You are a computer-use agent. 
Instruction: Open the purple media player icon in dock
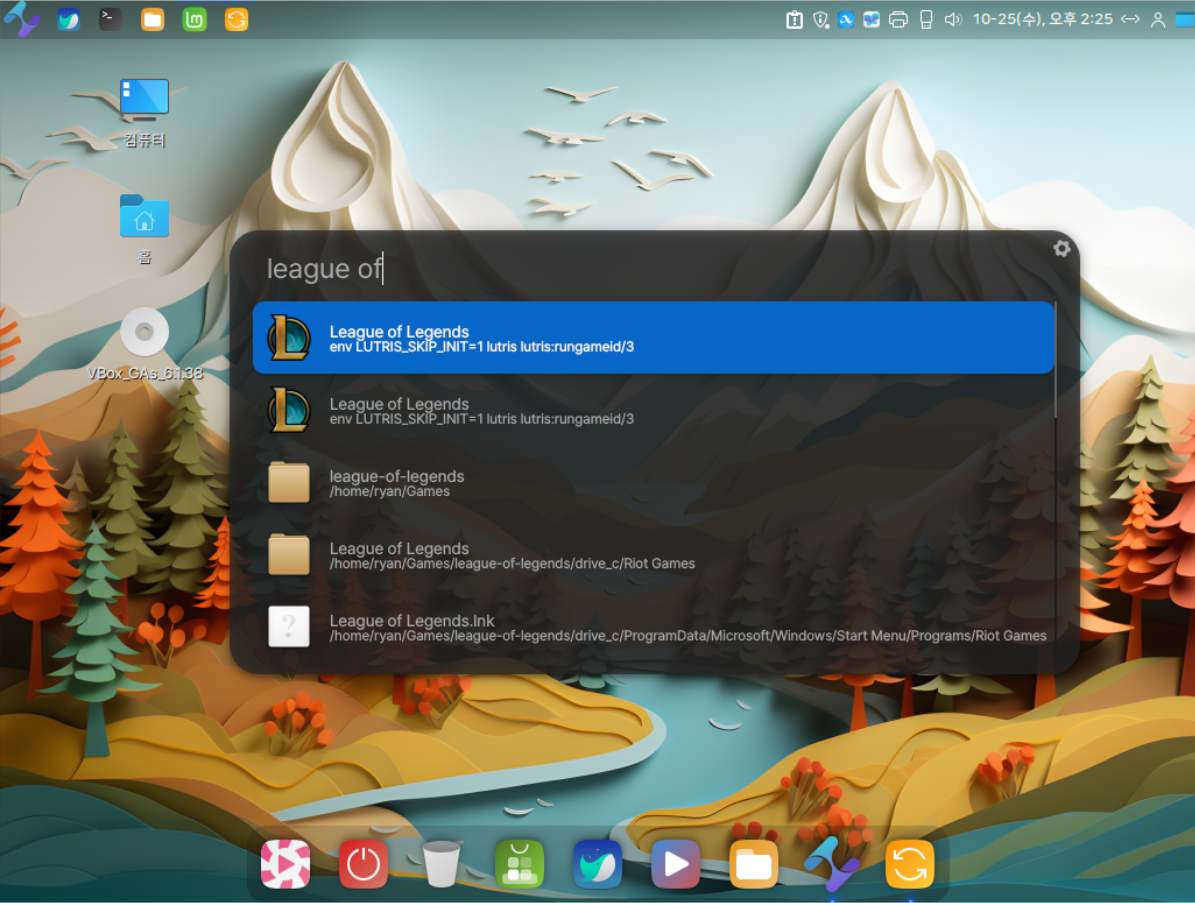tap(675, 864)
